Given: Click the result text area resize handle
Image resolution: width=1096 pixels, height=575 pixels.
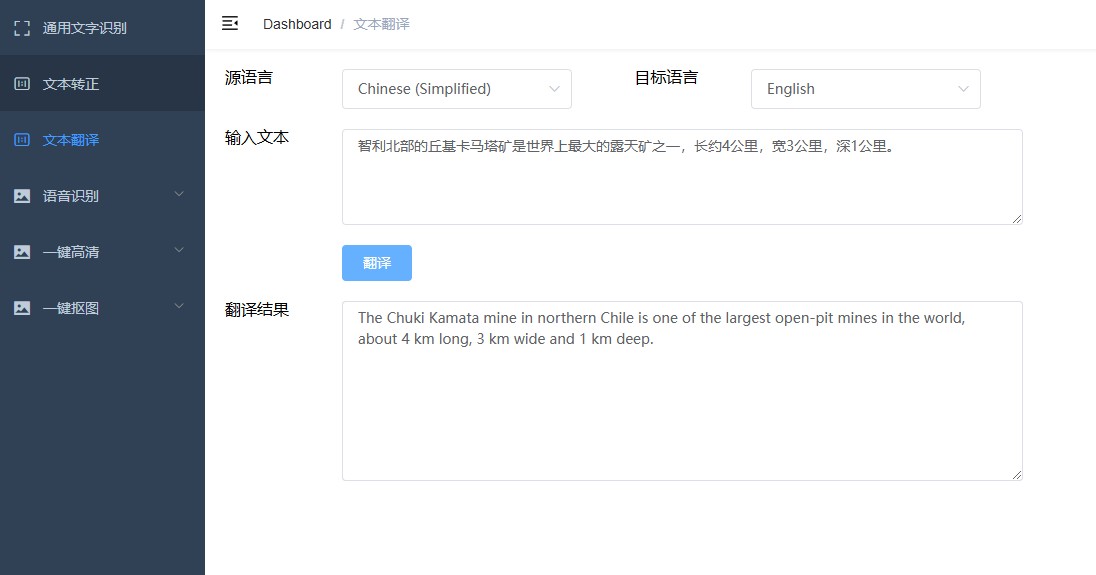Looking at the screenshot, I should coord(1017,475).
